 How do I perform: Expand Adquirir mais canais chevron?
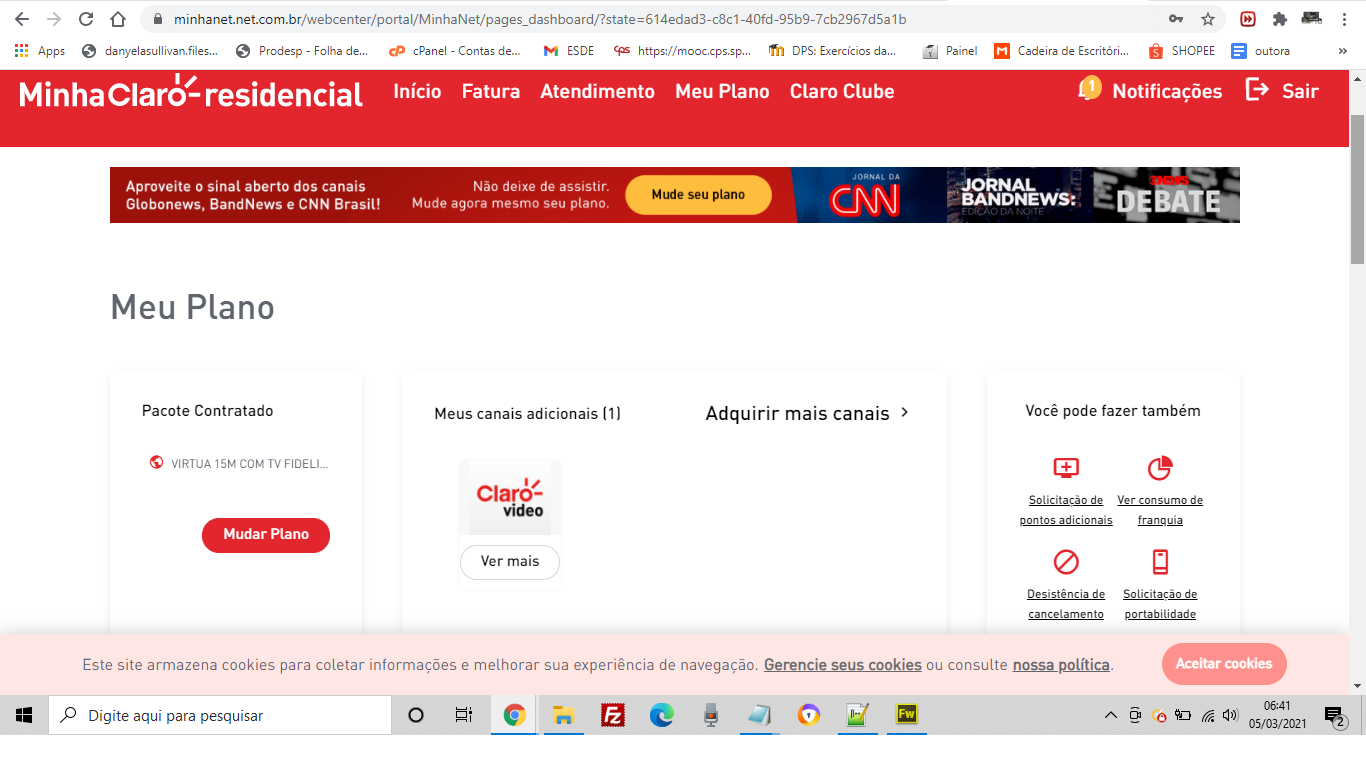click(x=905, y=412)
